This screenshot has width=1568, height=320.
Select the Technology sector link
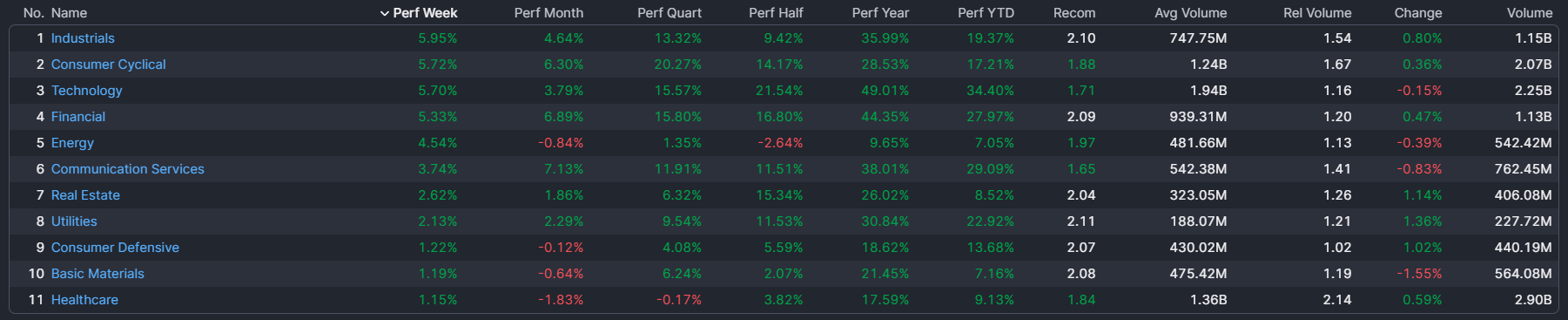pyautogui.click(x=86, y=91)
